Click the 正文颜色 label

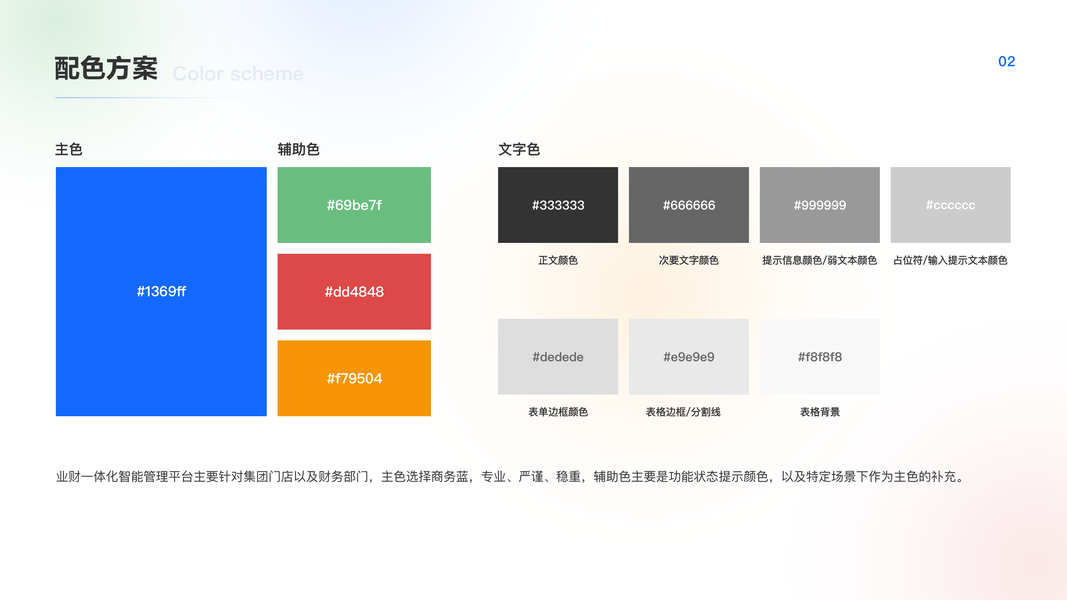[x=558, y=260]
